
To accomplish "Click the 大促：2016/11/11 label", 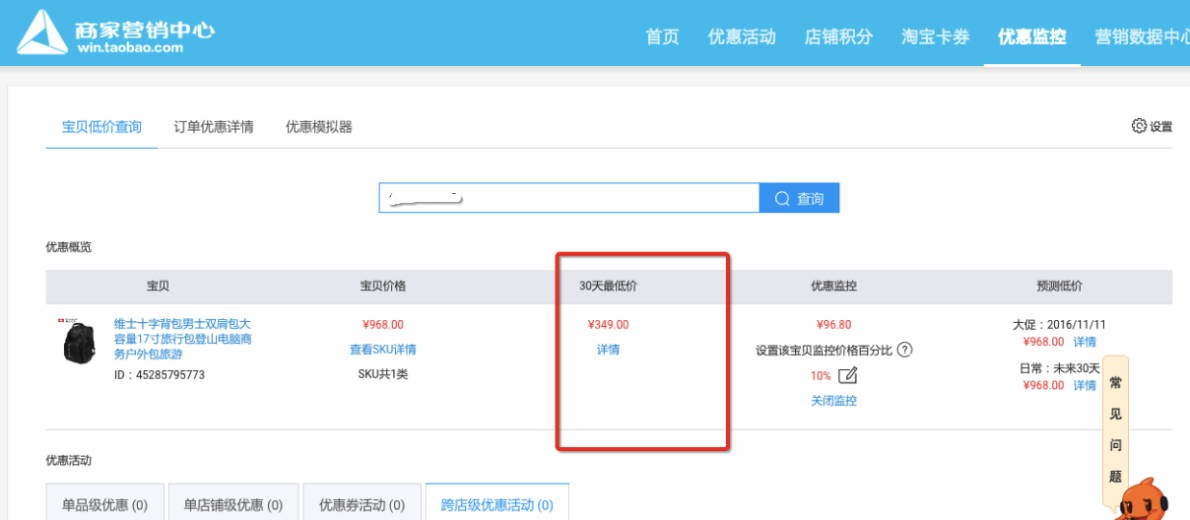I will 1059,325.
